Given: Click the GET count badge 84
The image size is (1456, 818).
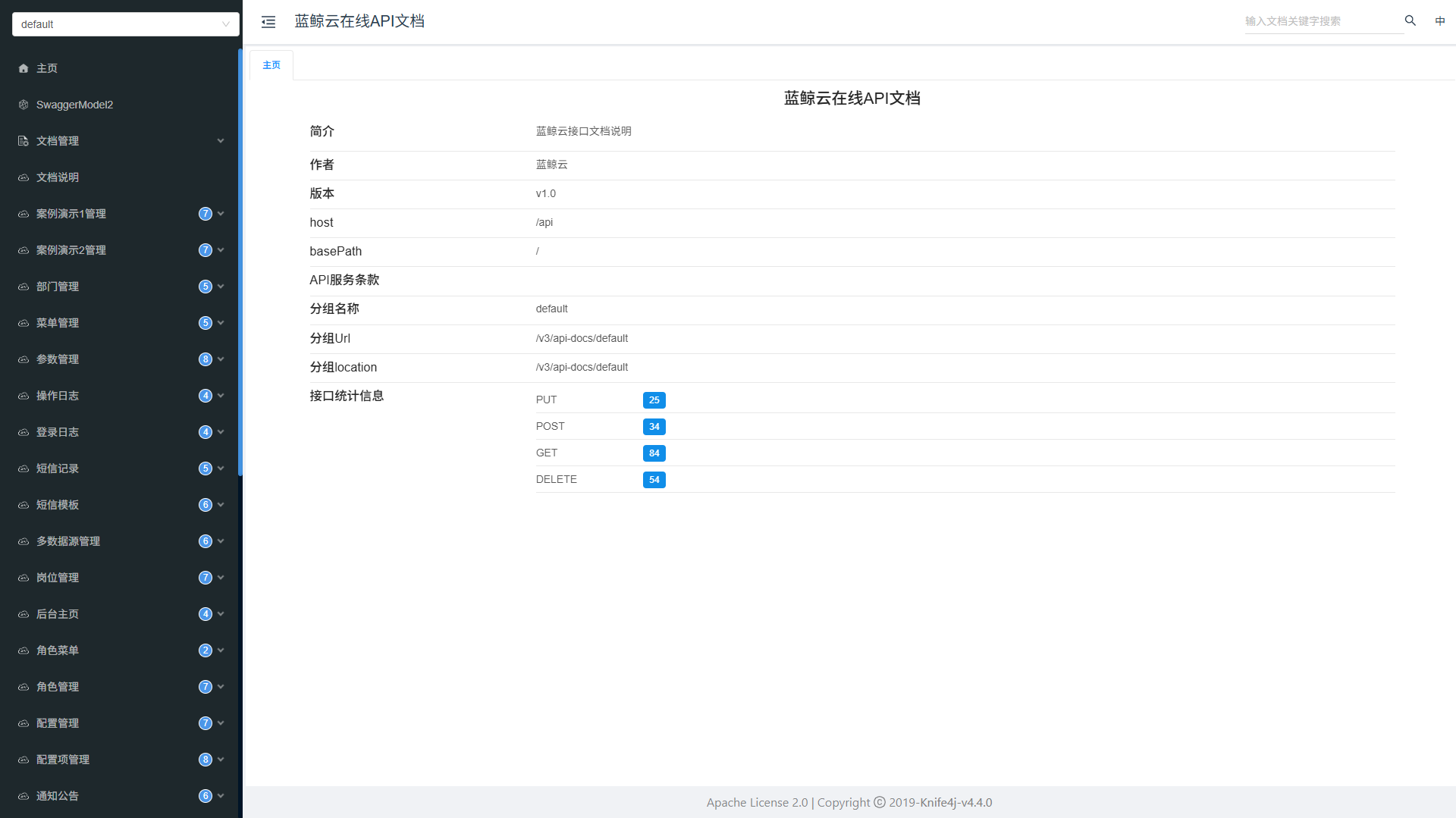Looking at the screenshot, I should (654, 453).
